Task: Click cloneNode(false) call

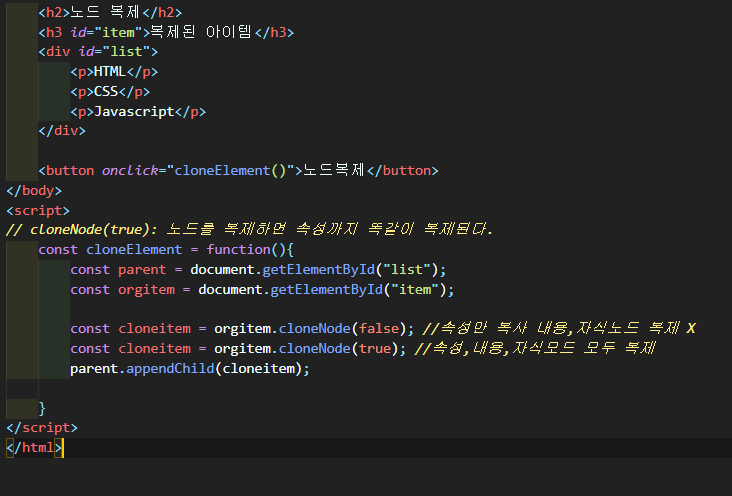Action: [x=343, y=328]
